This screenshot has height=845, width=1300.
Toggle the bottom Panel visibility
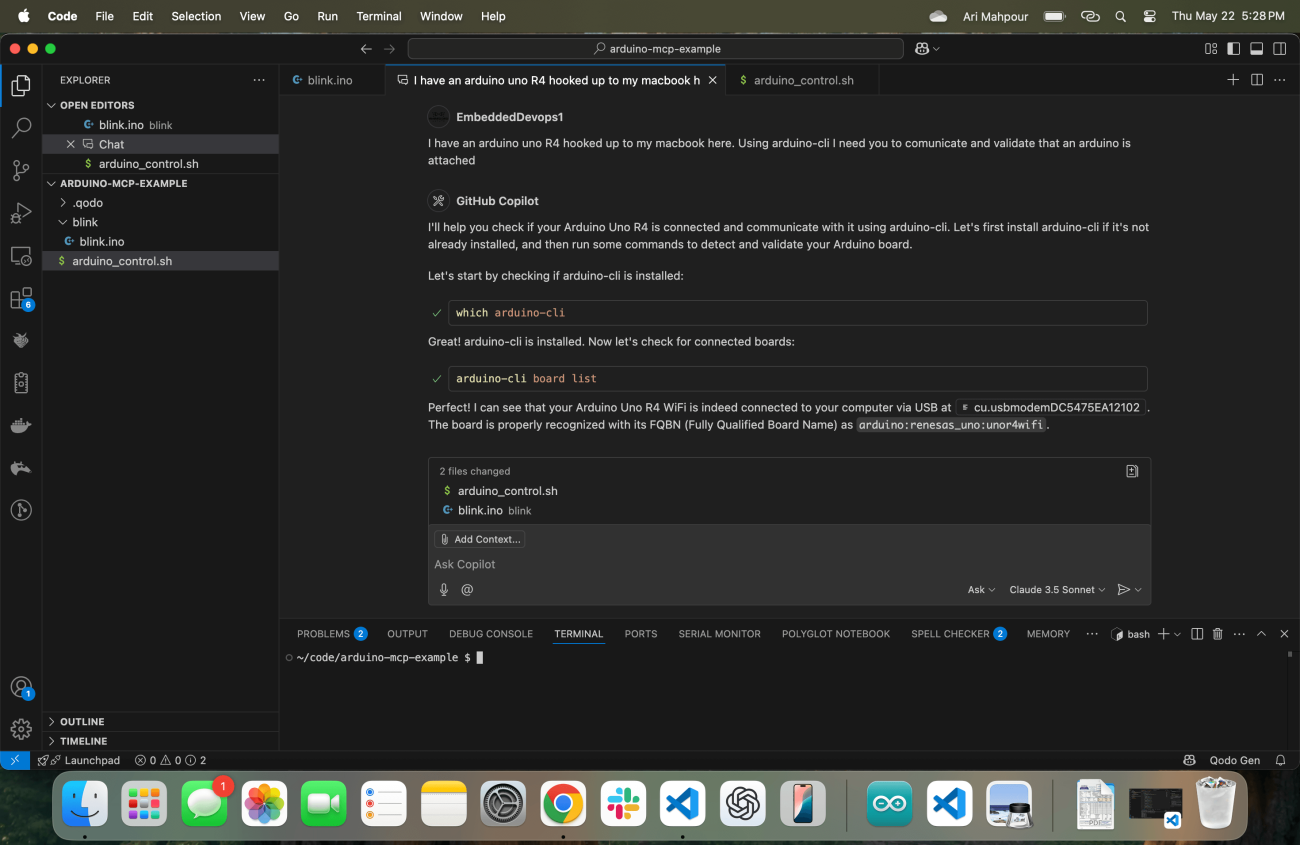(x=1256, y=48)
